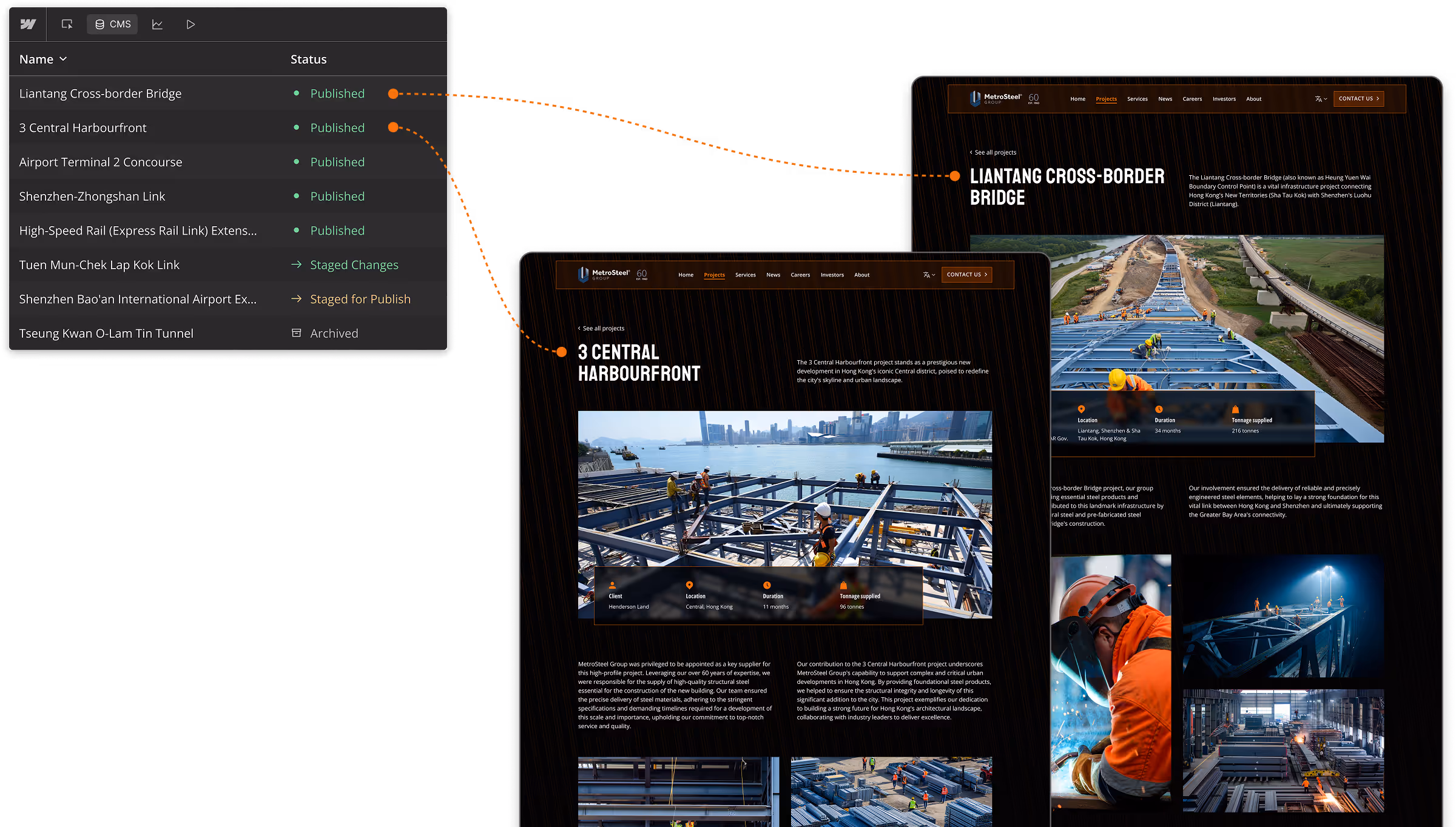Open the Tuen Mun-Chek Lap Kok Link item
The image size is (1456, 827).
99,265
